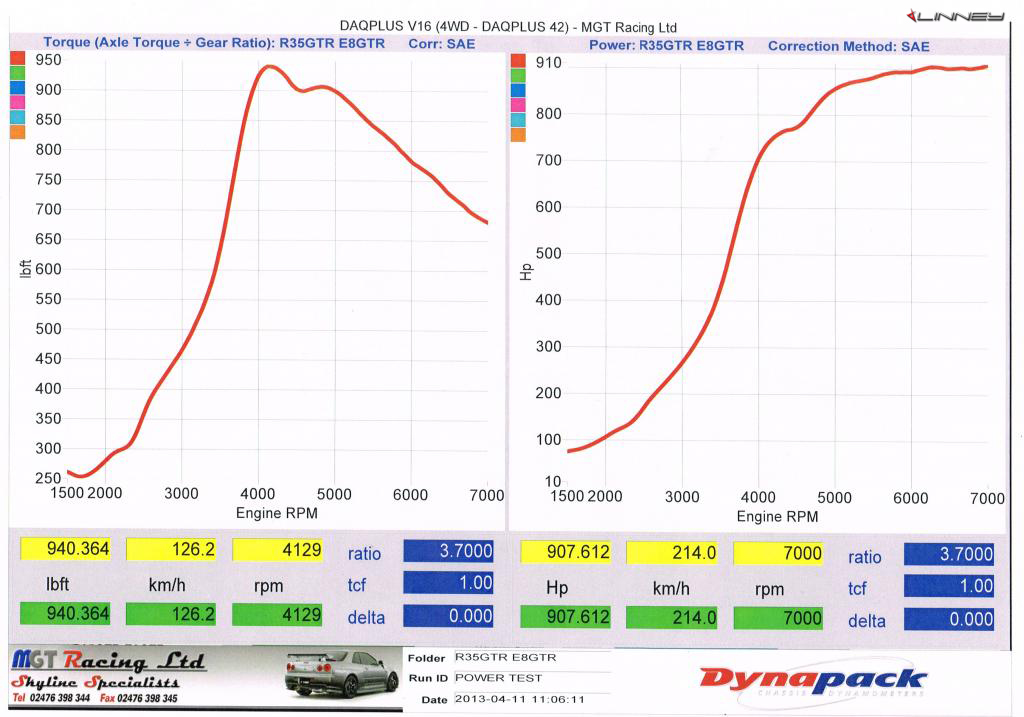Click the green 126.2 km/h field

pyautogui.click(x=171, y=614)
